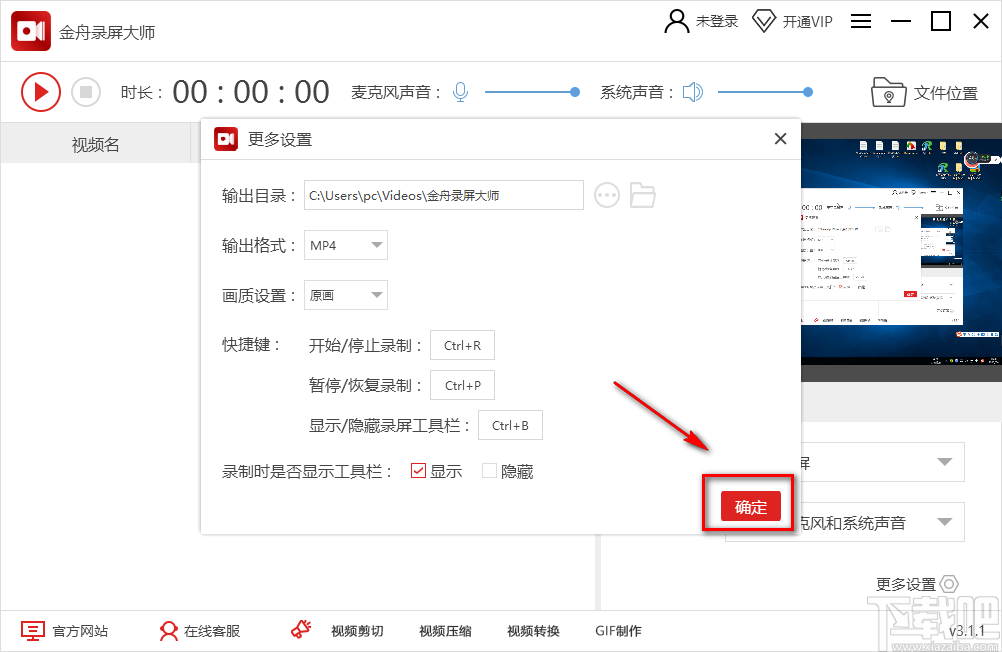This screenshot has width=1002, height=652.
Task: Expand the 麦克风和系统声音 audio dropdown
Action: tap(944, 522)
